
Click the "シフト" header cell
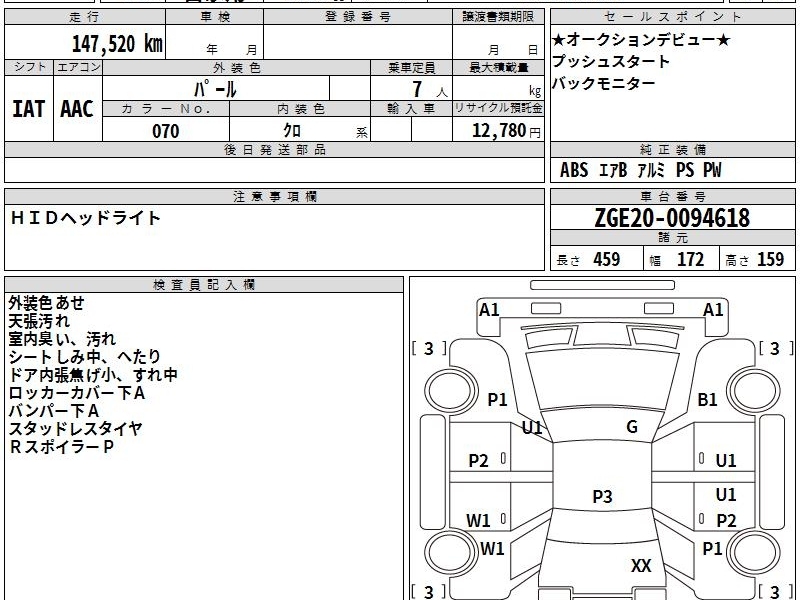coord(29,67)
